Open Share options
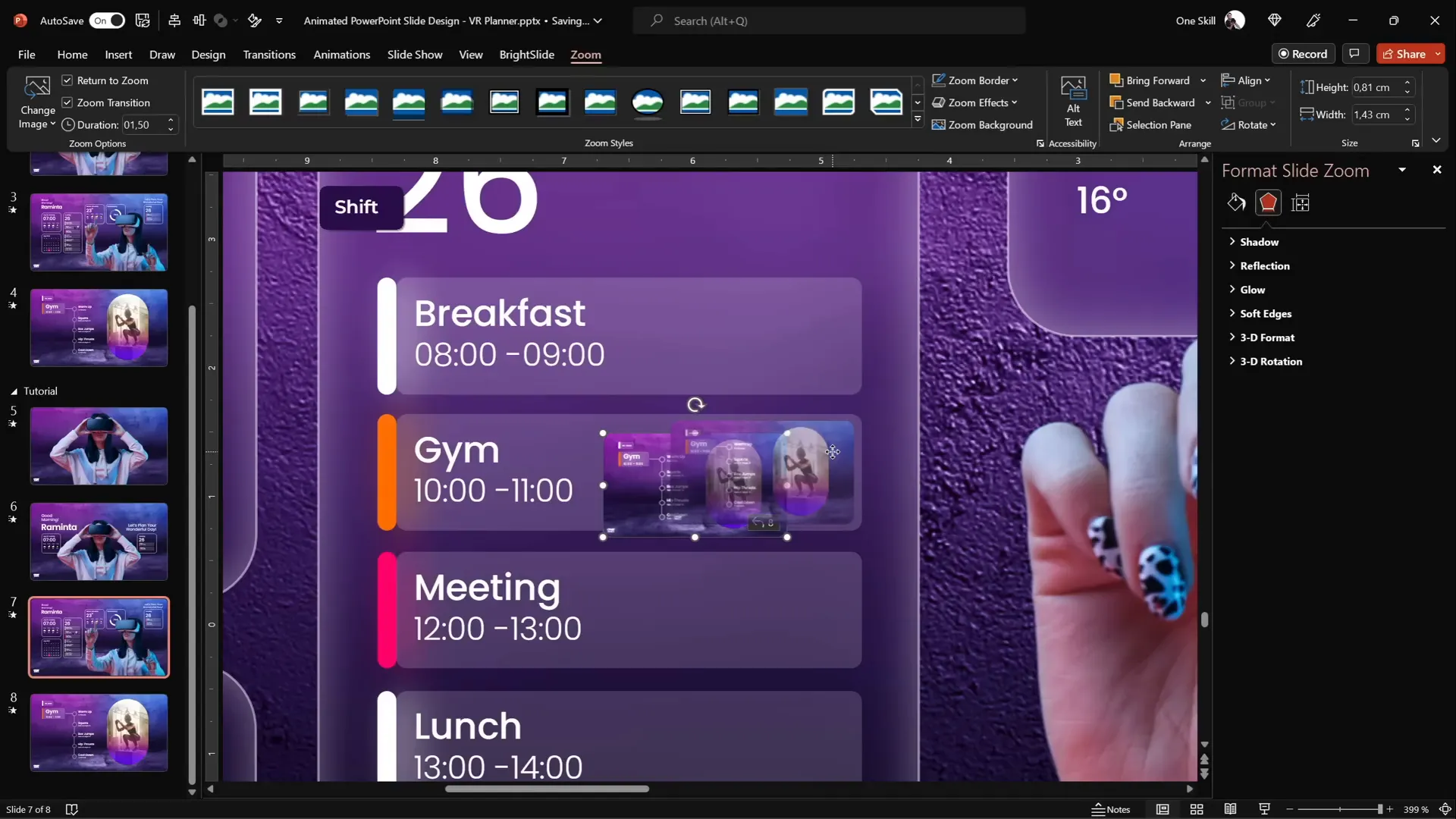Viewport: 1456px width, 819px height. pyautogui.click(x=1410, y=53)
